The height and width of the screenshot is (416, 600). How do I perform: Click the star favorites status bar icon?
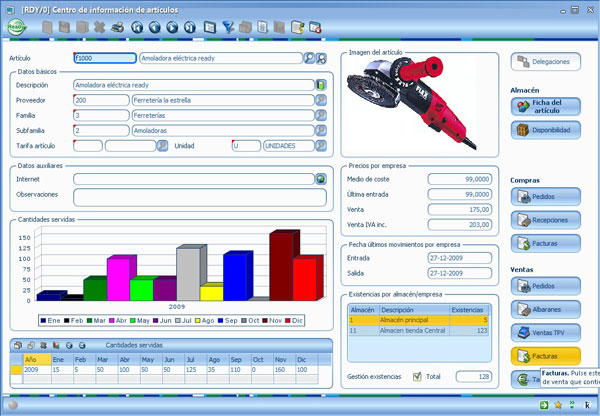(558, 405)
